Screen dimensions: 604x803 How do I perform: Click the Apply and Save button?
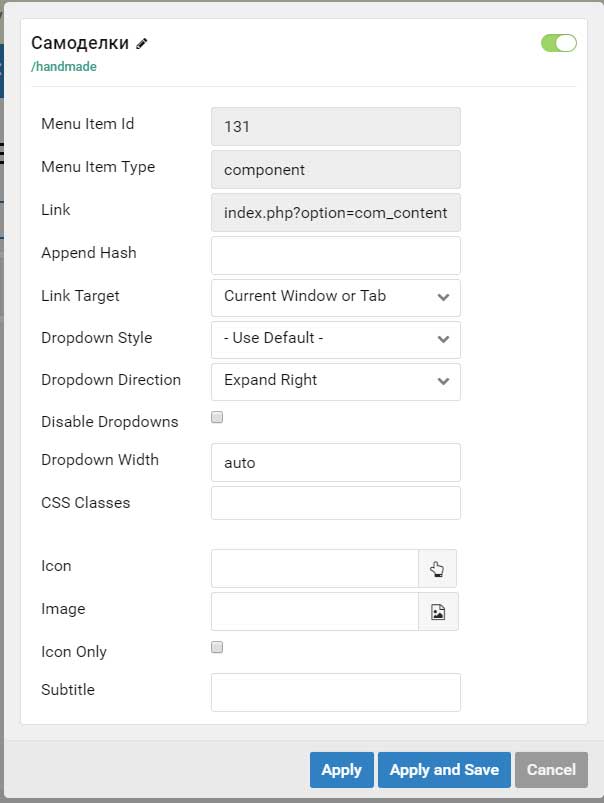[x=444, y=770]
